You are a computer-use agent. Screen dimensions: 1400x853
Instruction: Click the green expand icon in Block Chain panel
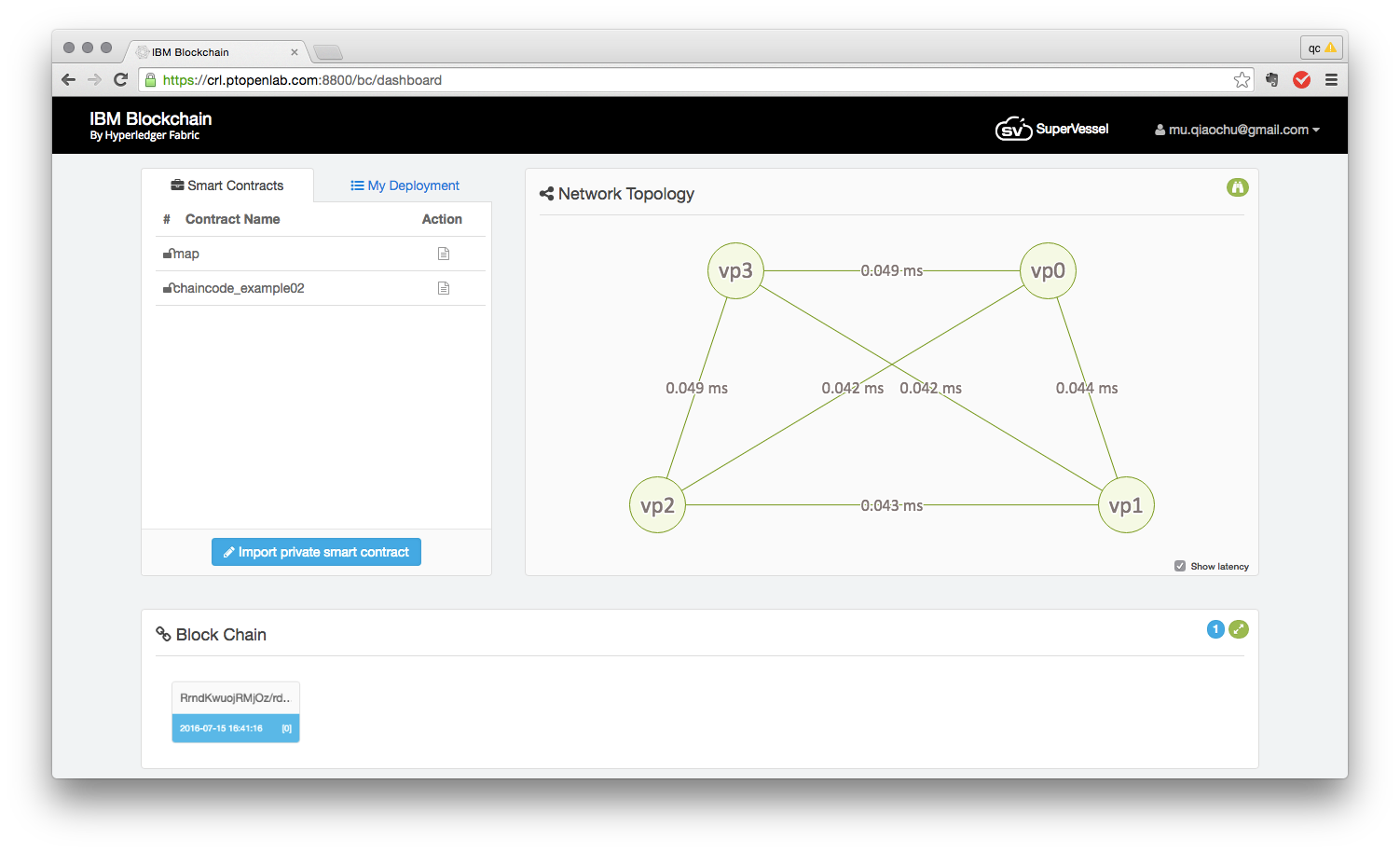tap(1239, 629)
